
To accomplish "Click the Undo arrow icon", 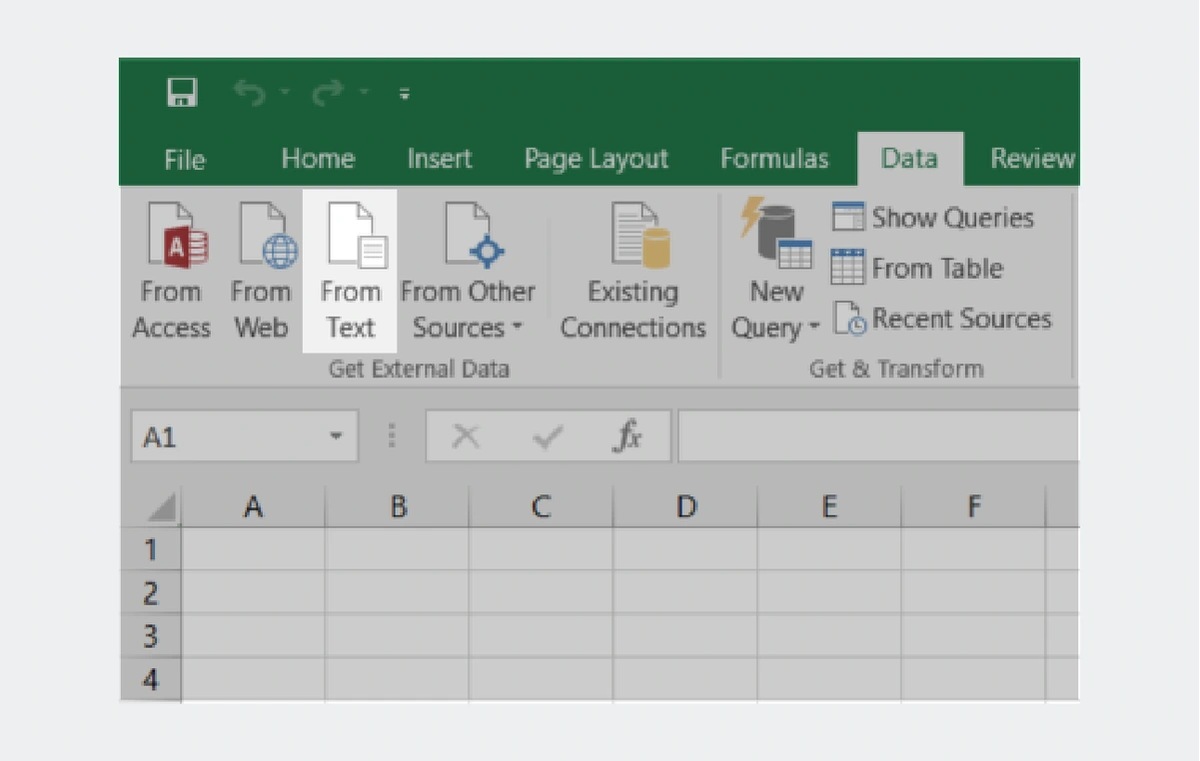I will coord(249,94).
